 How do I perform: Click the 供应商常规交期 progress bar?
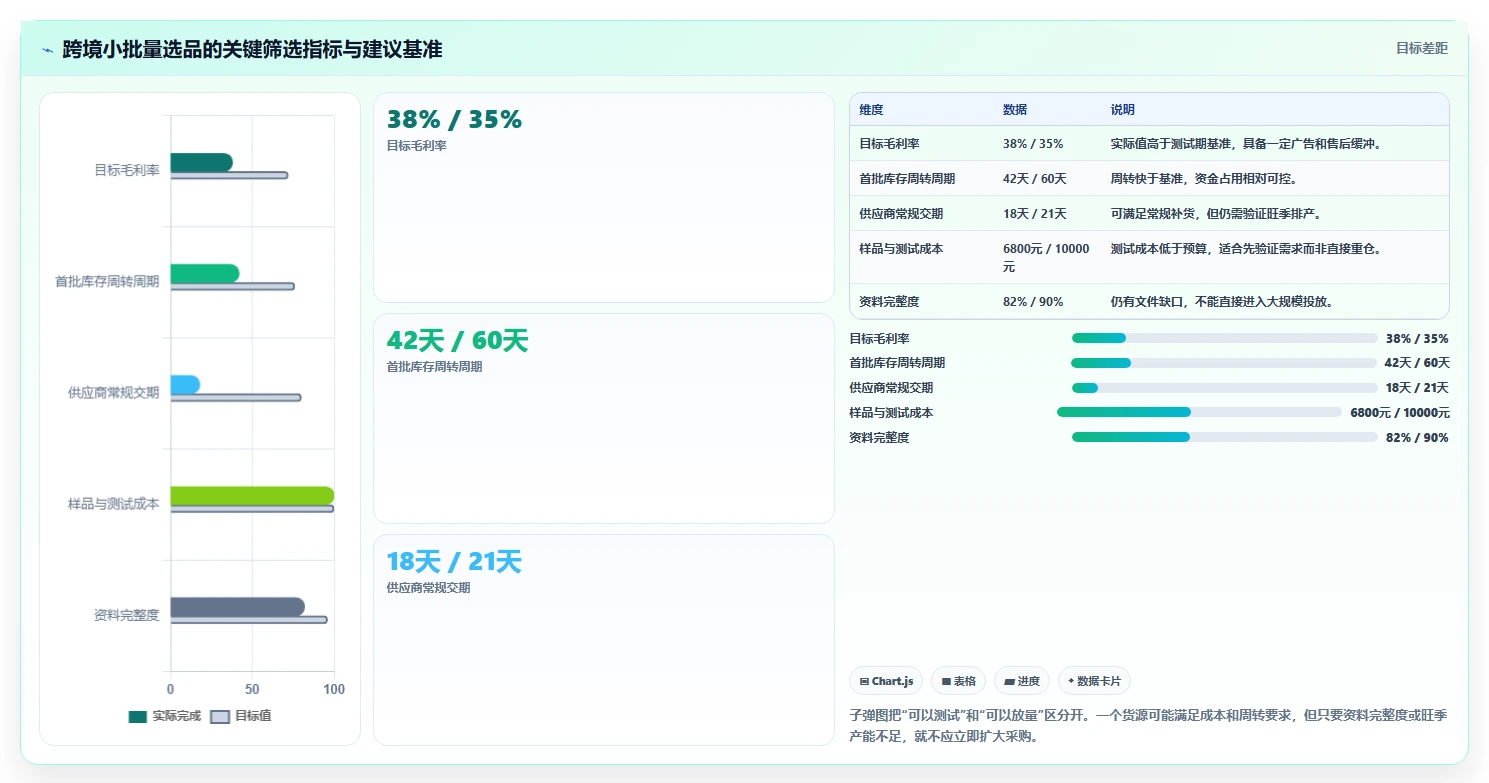click(1224, 388)
